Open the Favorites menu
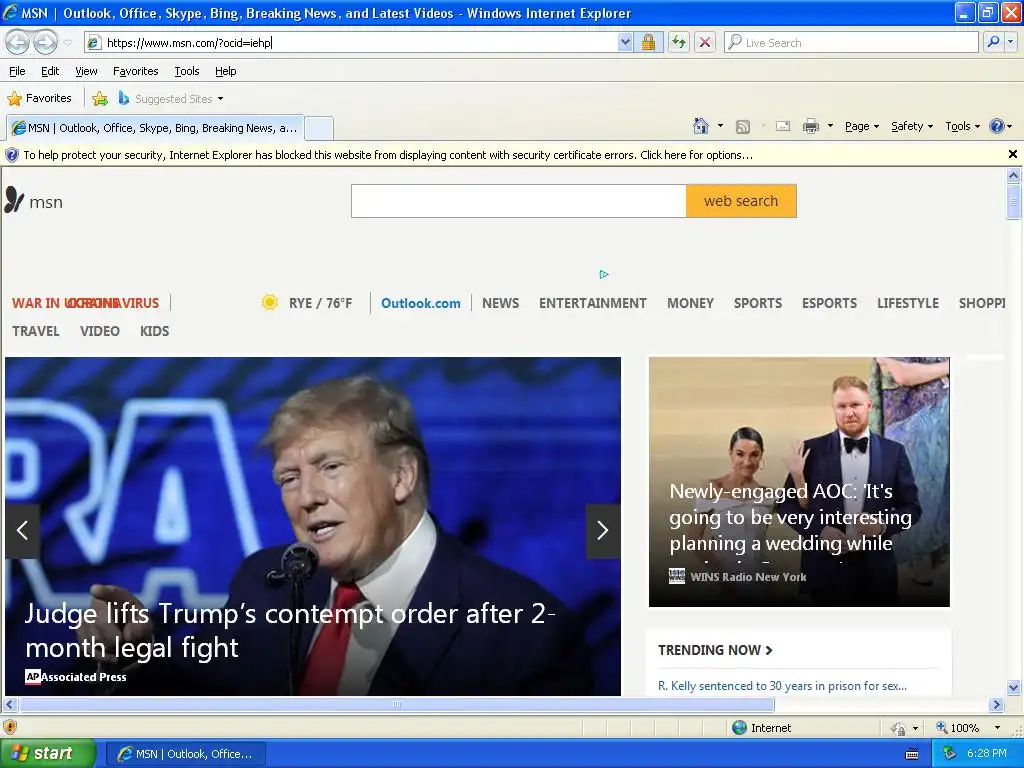Image resolution: width=1024 pixels, height=768 pixels. [x=135, y=71]
